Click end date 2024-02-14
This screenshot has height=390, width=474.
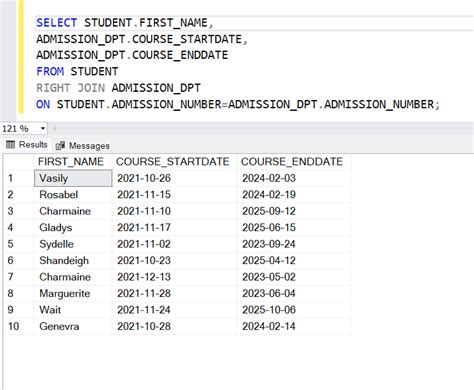coord(294,326)
